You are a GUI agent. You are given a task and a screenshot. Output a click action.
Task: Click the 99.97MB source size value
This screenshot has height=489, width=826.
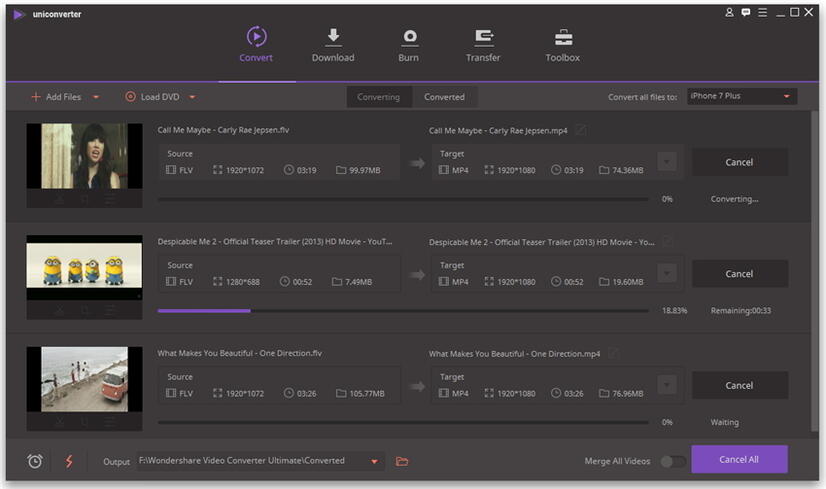(365, 170)
